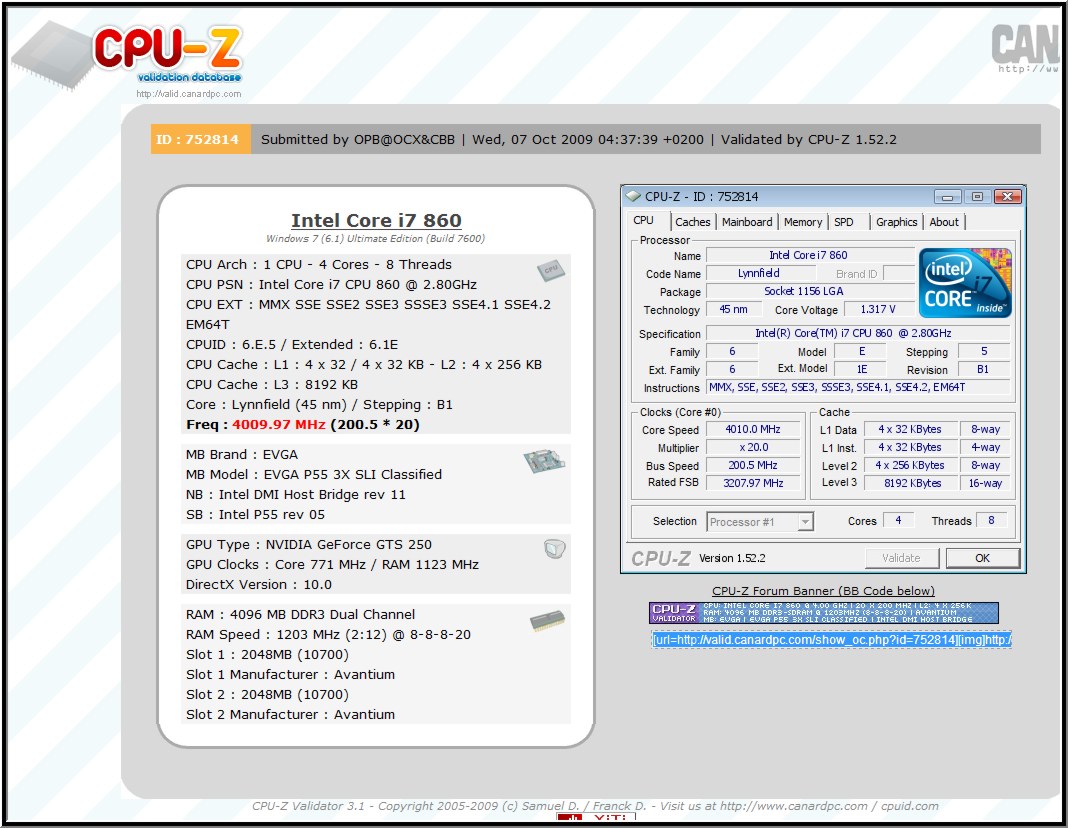Click the GPU icon beside GPU Type
This screenshot has width=1068, height=828.
coord(555,549)
